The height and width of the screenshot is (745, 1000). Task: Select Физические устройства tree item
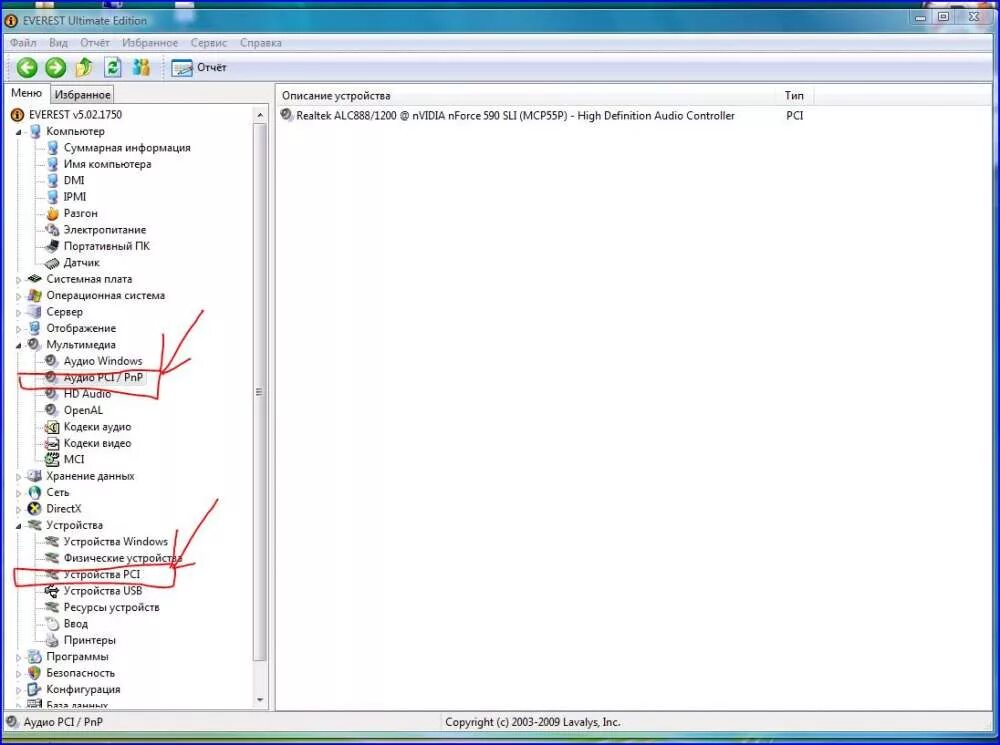[122, 558]
